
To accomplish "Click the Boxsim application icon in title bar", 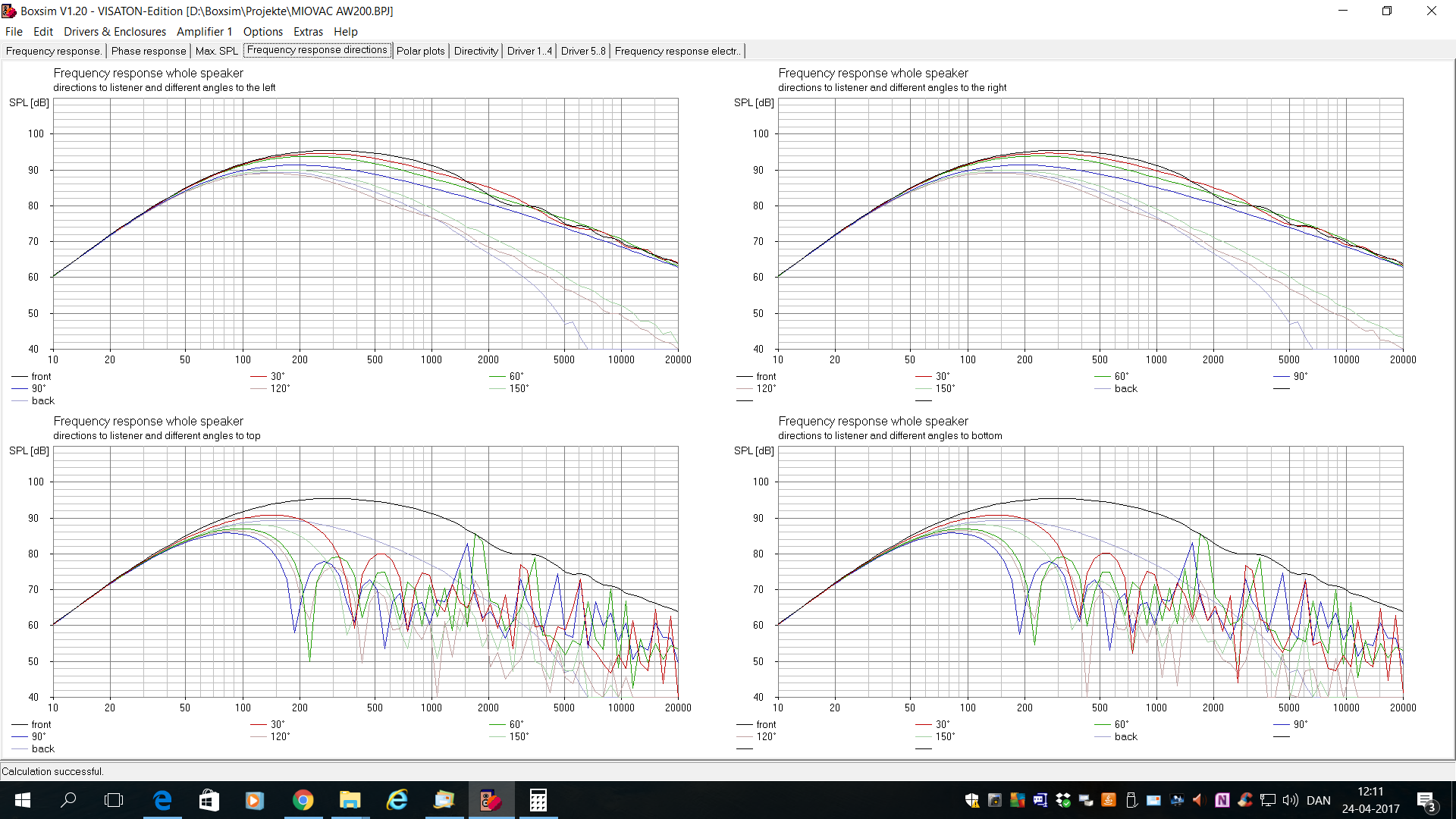I will click(x=9, y=11).
